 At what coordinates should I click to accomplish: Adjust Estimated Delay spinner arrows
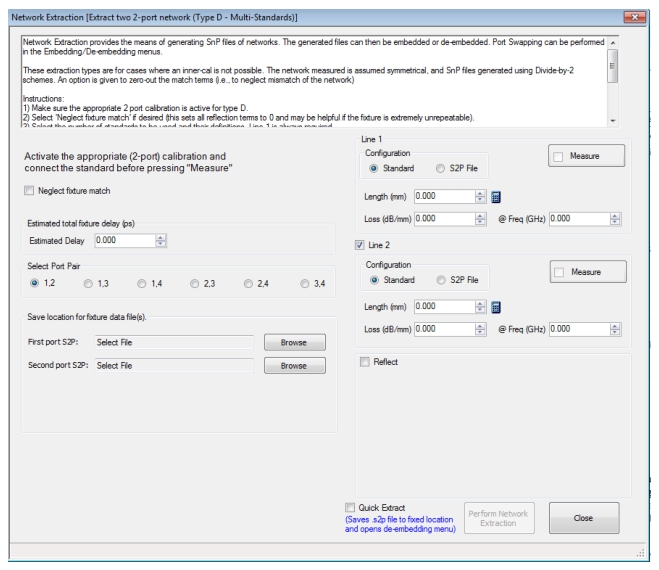[161, 240]
